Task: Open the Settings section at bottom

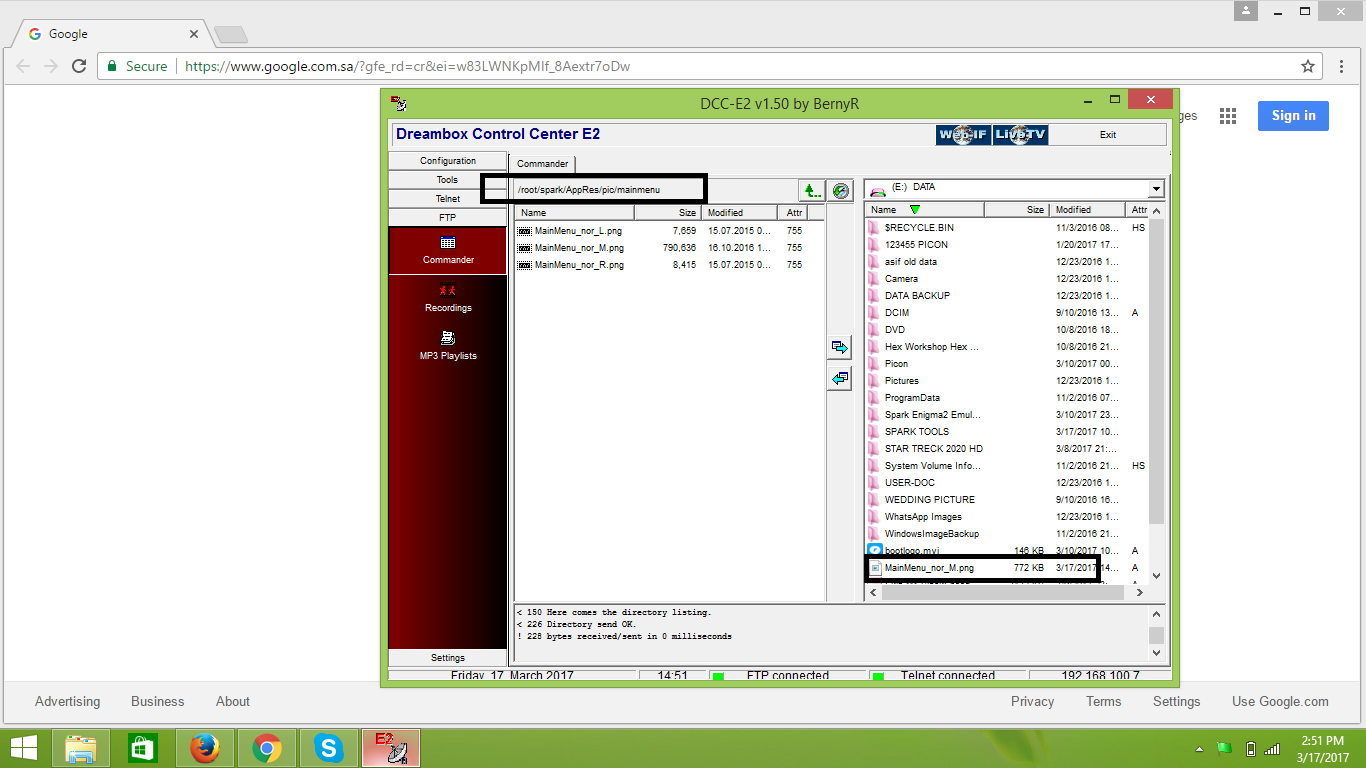Action: tap(448, 658)
